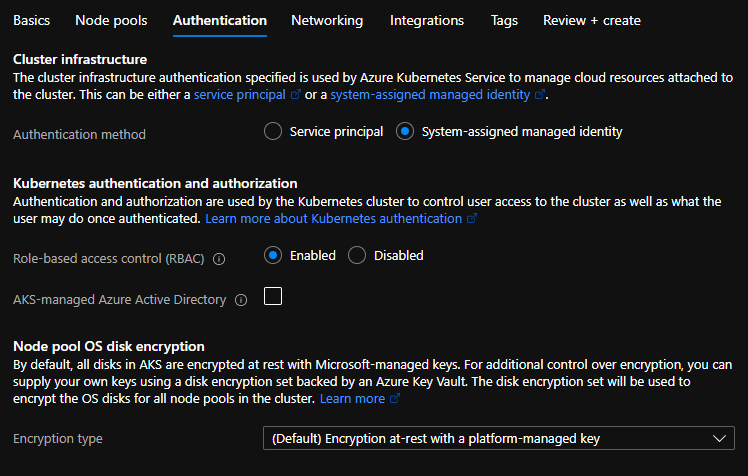Screen dimensions: 748x476
Task: Open Learn more about Kubernetes authentication link
Action: click(333, 218)
